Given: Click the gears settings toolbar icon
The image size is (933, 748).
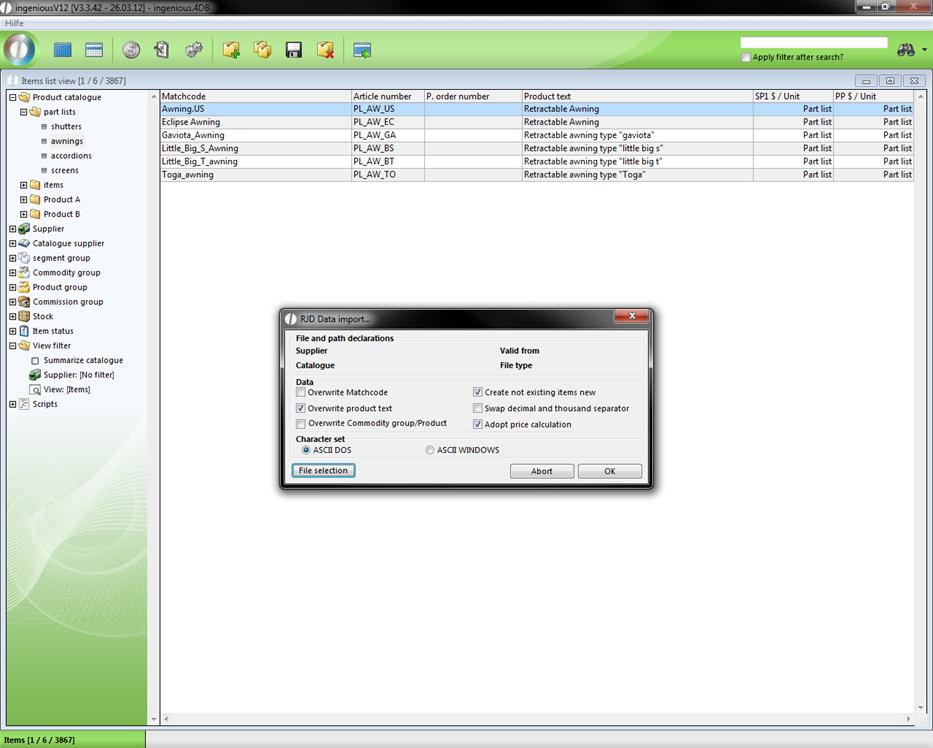Looking at the screenshot, I should (x=194, y=50).
